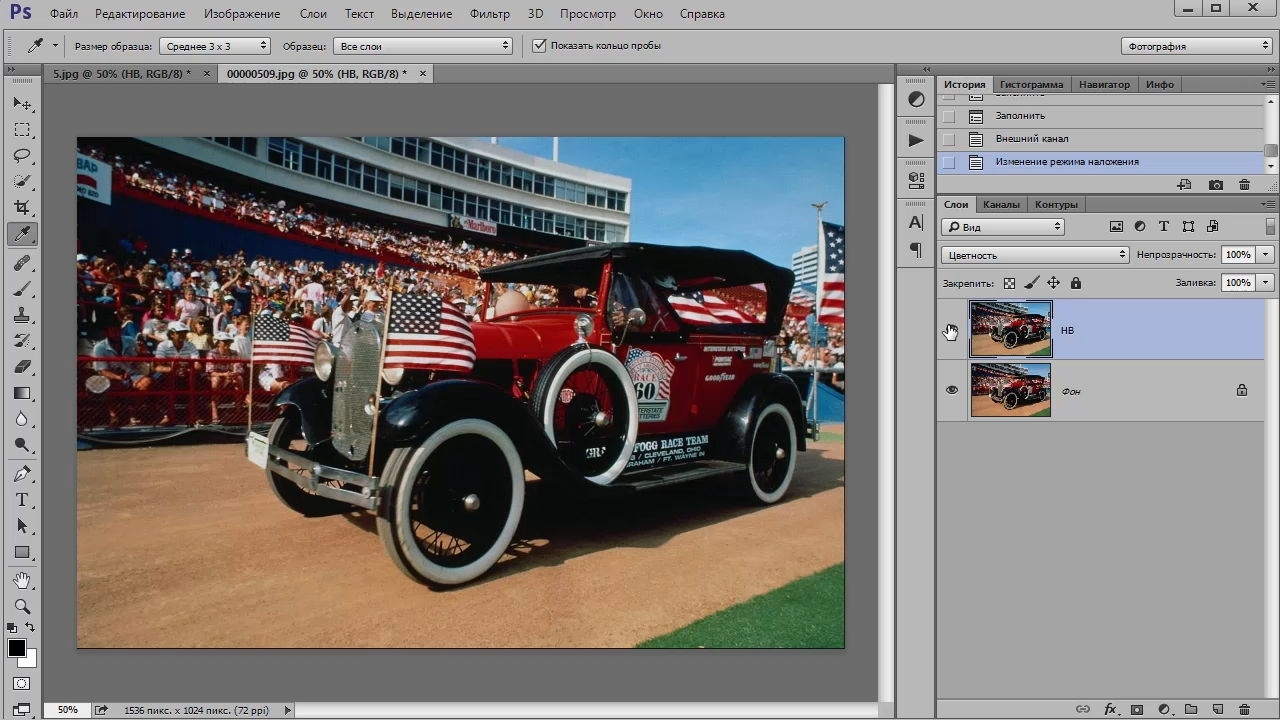Select the Hand tool
Image resolution: width=1280 pixels, height=720 pixels.
[22, 581]
